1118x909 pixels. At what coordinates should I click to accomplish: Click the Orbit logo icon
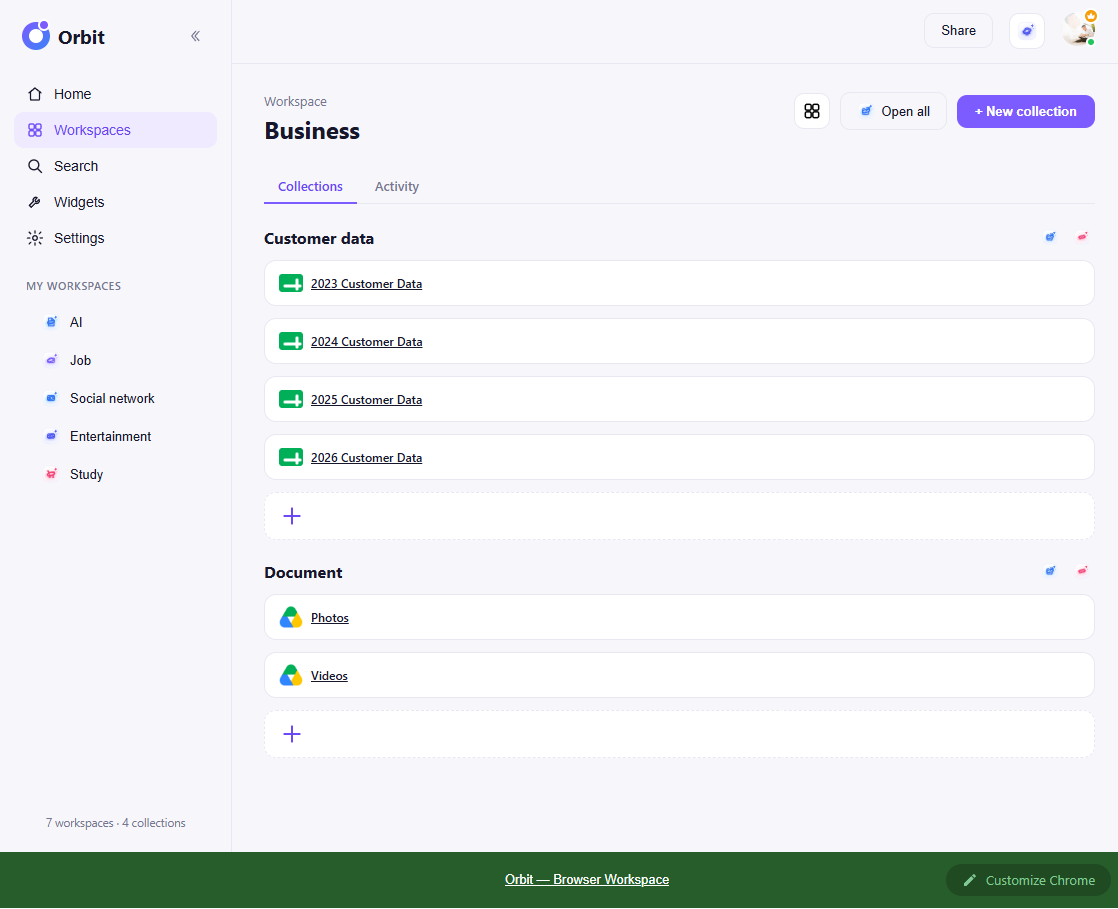pyautogui.click(x=36, y=36)
